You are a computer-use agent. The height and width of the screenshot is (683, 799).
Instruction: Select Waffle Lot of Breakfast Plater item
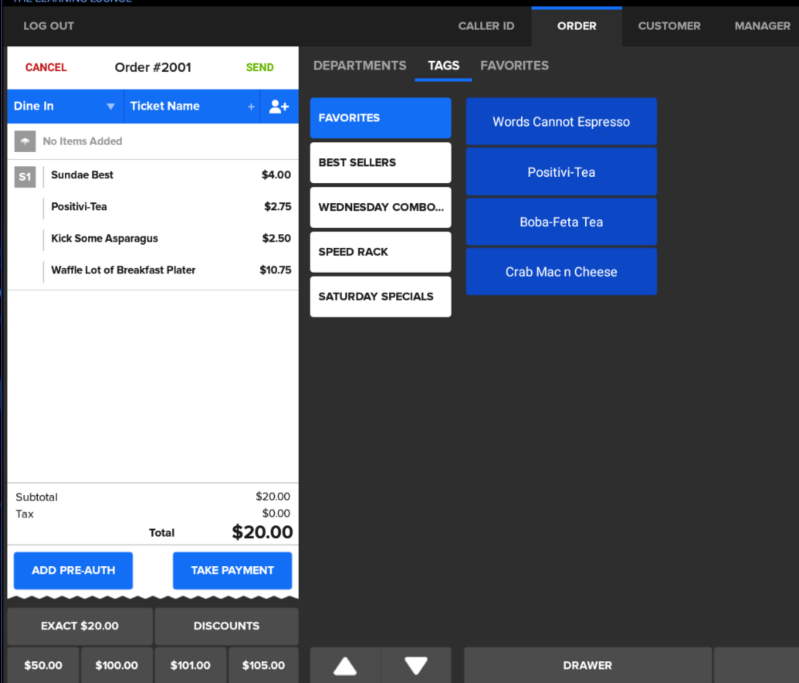click(123, 270)
